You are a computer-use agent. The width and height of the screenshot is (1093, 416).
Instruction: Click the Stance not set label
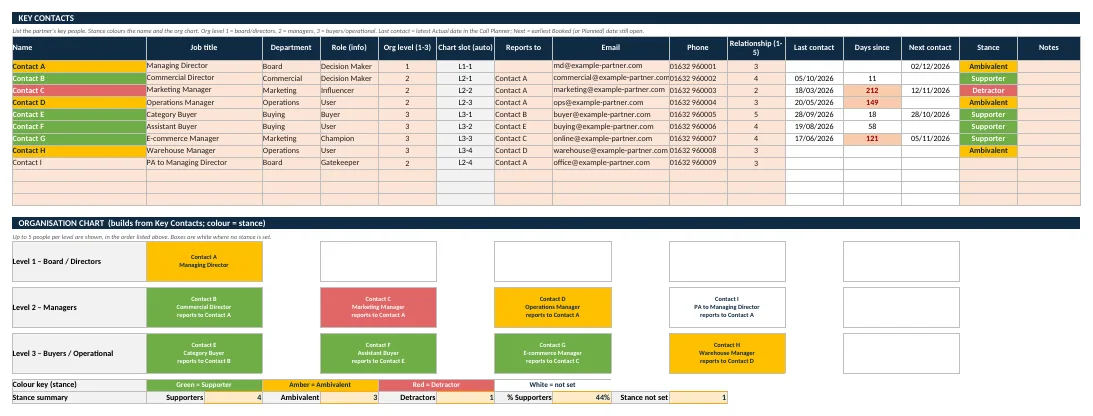pos(641,397)
